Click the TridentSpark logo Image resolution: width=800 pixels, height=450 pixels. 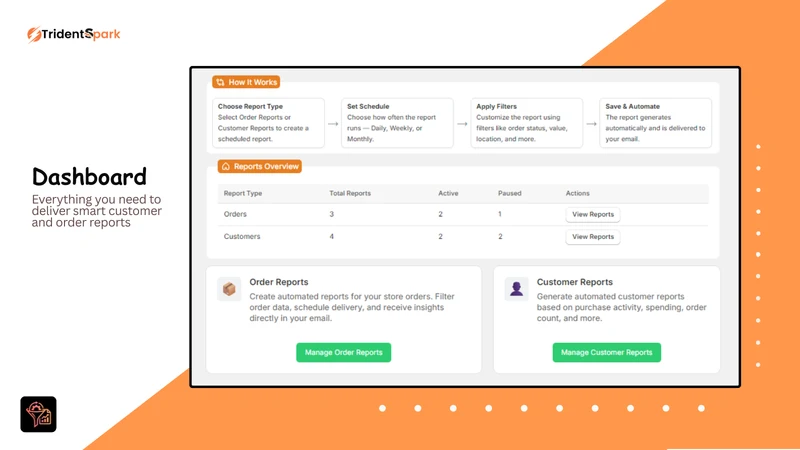coord(74,34)
